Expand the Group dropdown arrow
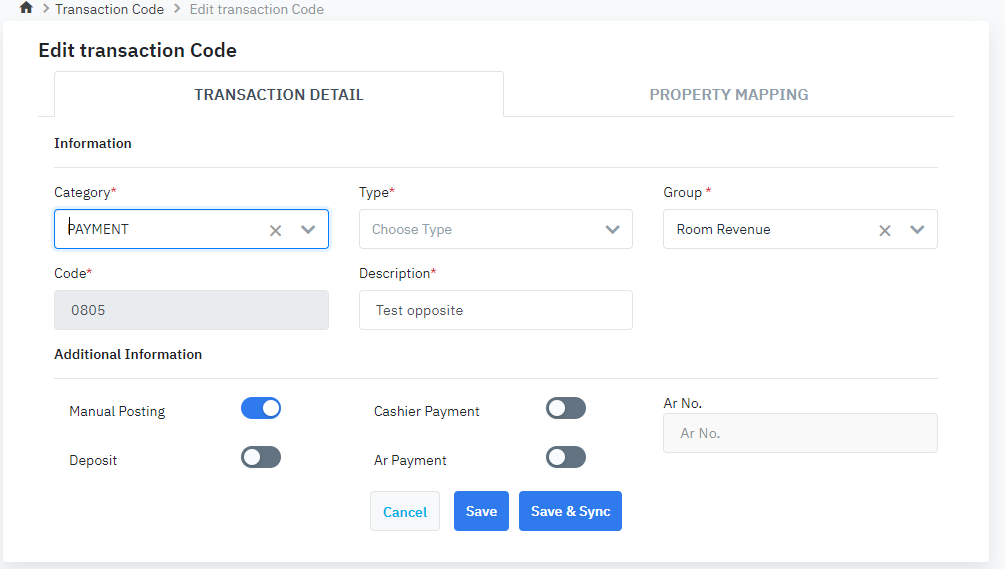The width and height of the screenshot is (1005, 569). click(917, 229)
